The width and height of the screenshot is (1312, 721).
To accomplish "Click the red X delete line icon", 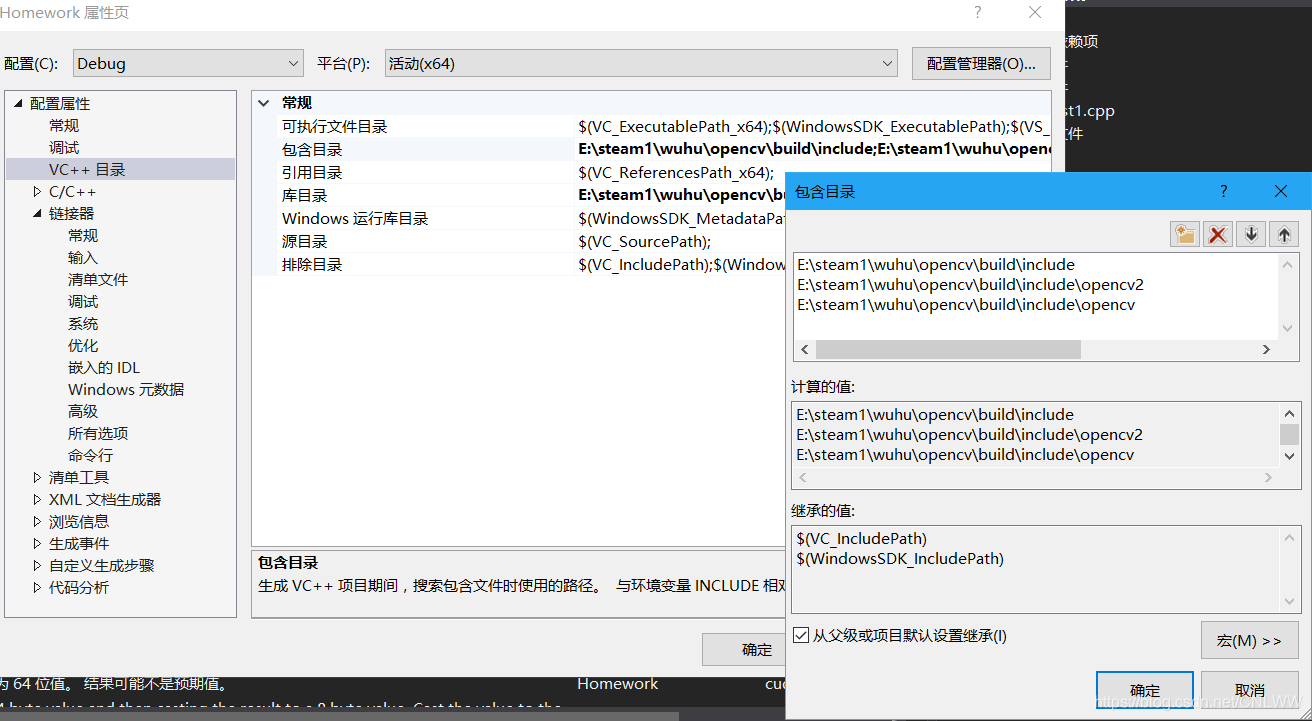I will (x=1217, y=234).
